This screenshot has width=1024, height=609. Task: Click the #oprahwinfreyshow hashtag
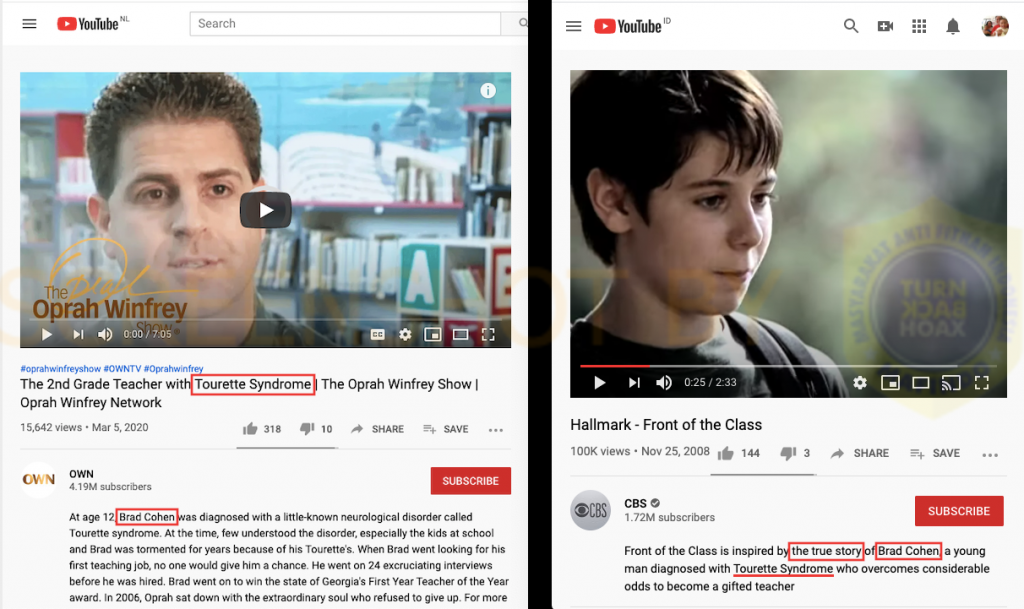coord(61,369)
